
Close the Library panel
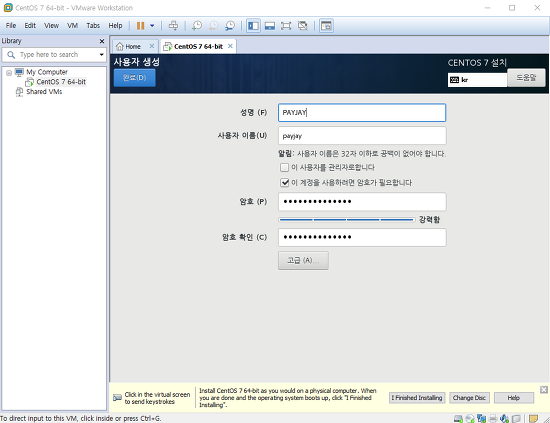[102, 41]
